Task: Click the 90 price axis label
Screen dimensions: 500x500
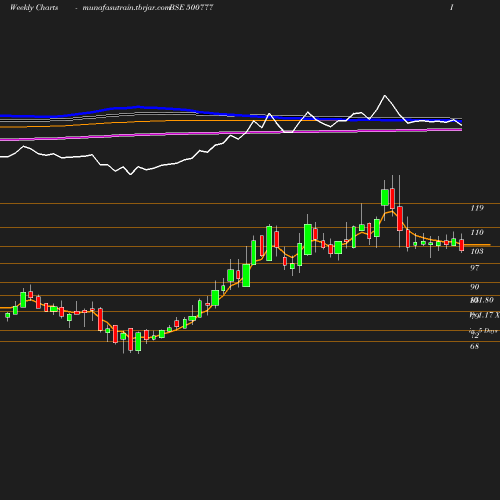Action: [x=475, y=287]
